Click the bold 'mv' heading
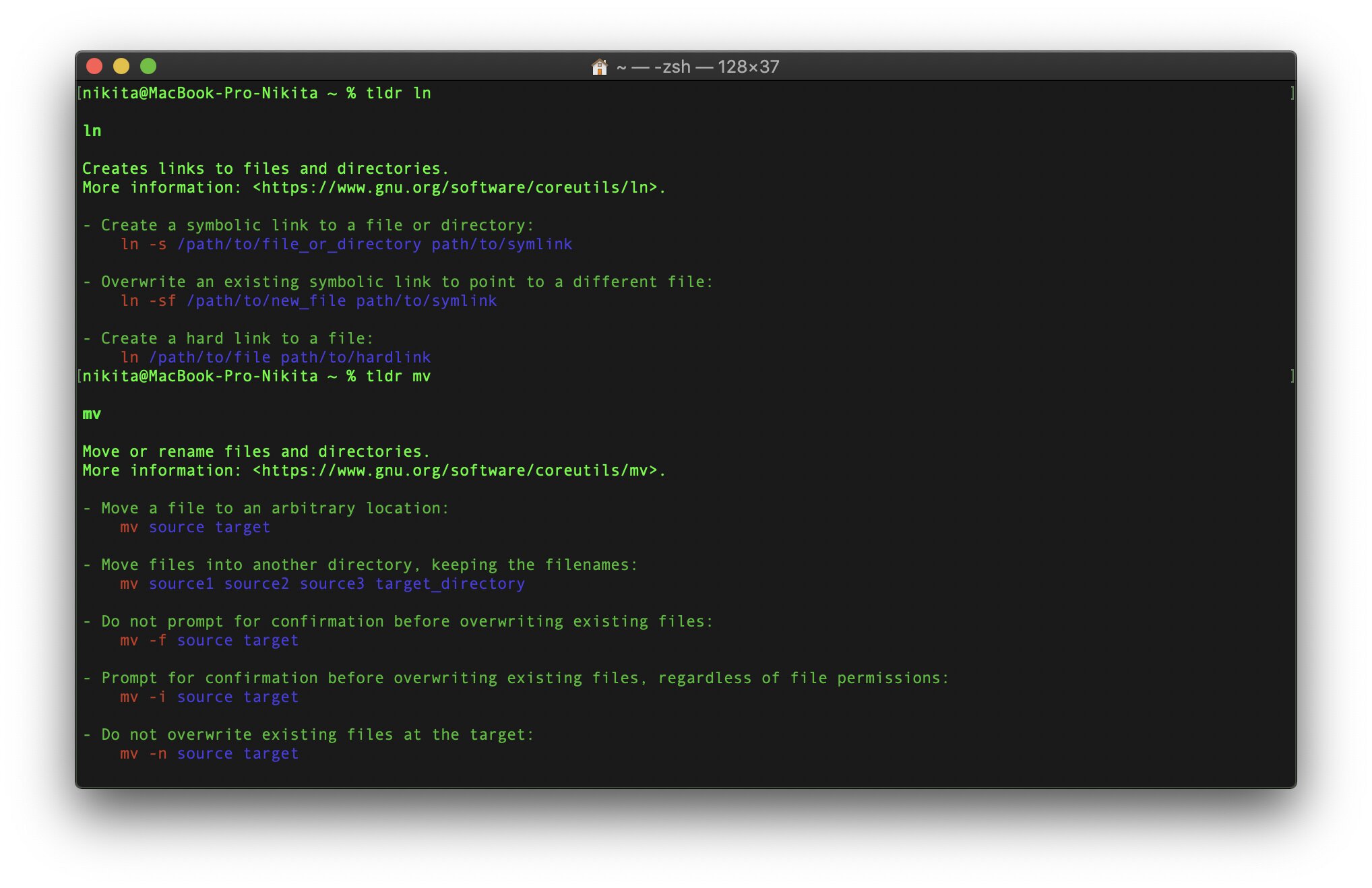1372x888 pixels. 92,414
